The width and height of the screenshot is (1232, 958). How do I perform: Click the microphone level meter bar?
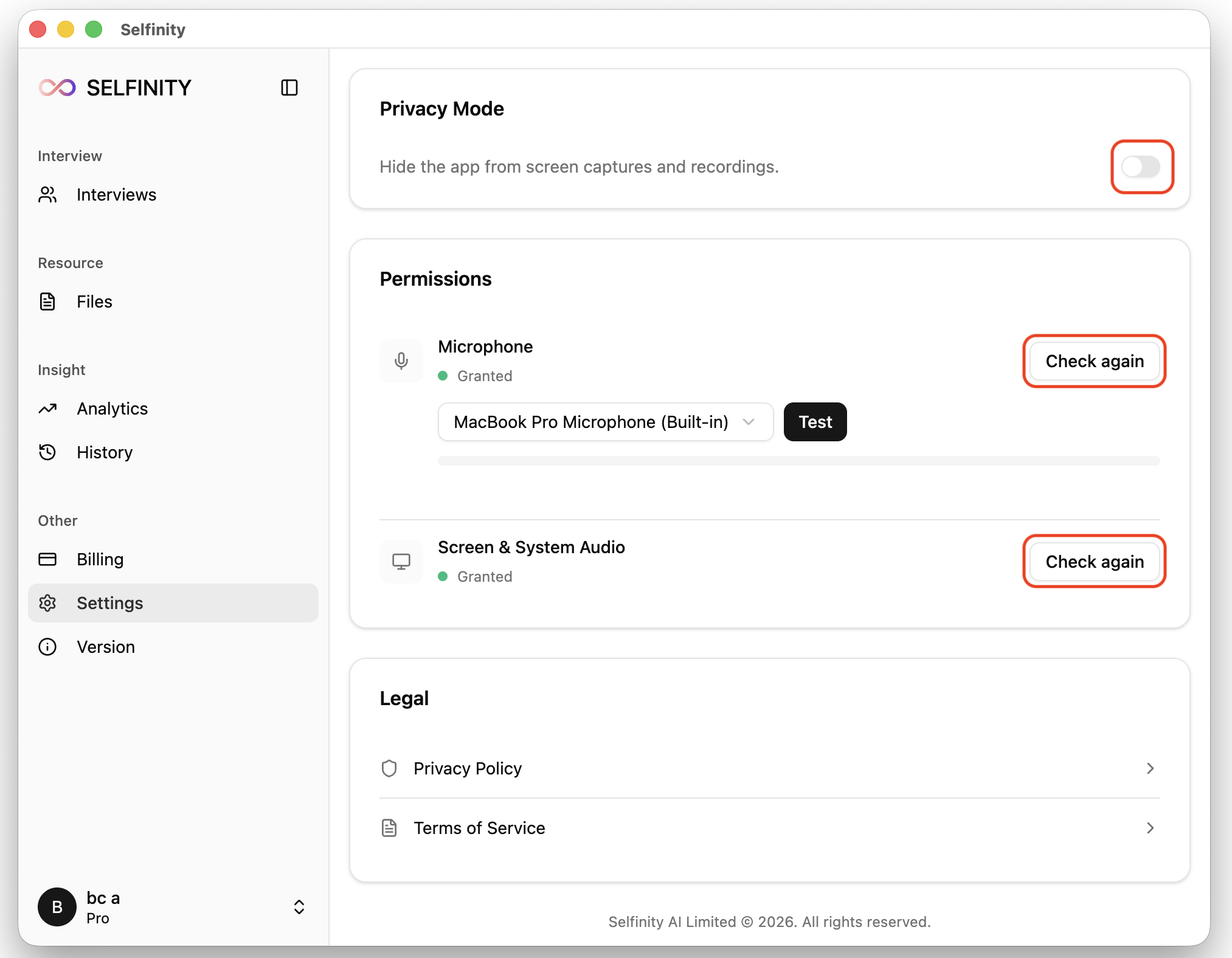(799, 461)
